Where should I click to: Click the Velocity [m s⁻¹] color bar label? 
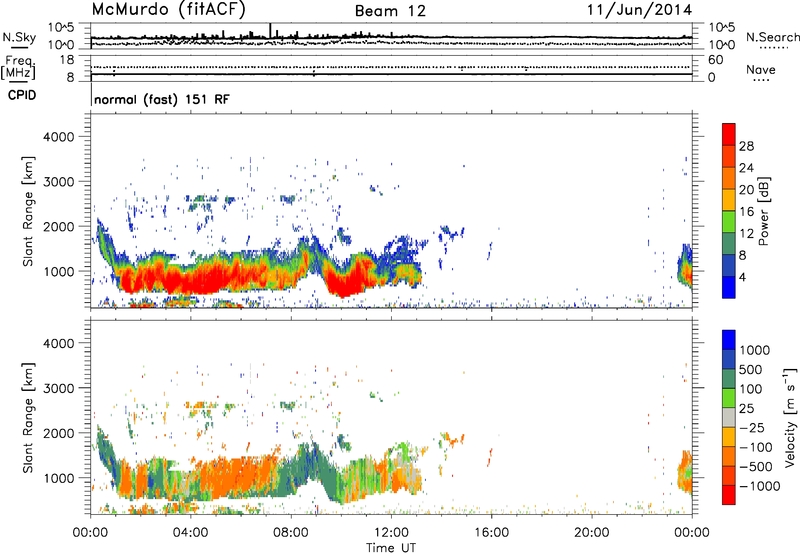(790, 417)
